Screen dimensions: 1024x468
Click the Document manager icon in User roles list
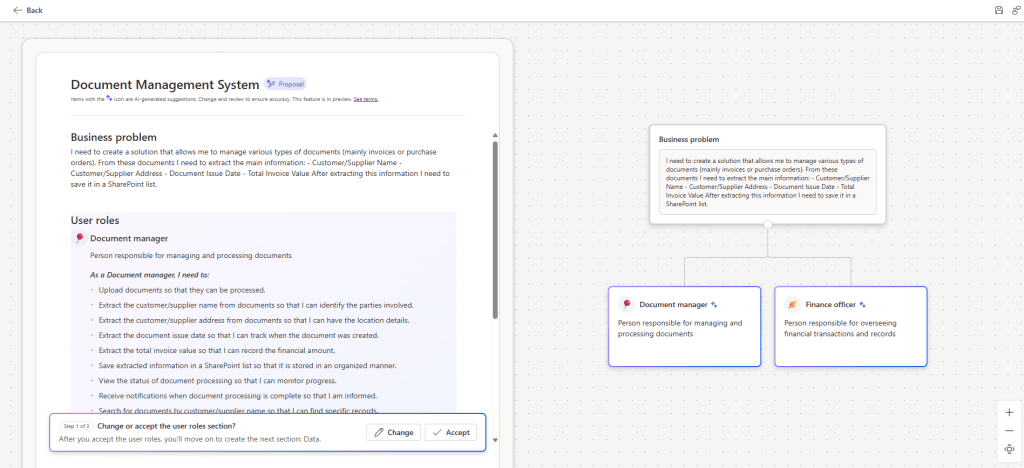click(x=78, y=238)
